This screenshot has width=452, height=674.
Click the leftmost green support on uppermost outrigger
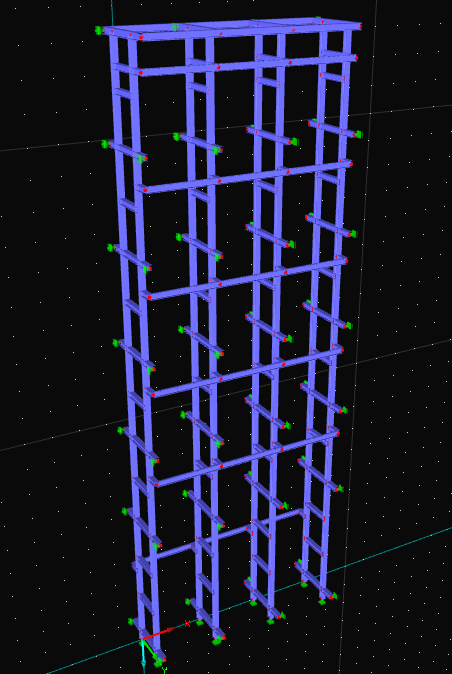[x=104, y=144]
